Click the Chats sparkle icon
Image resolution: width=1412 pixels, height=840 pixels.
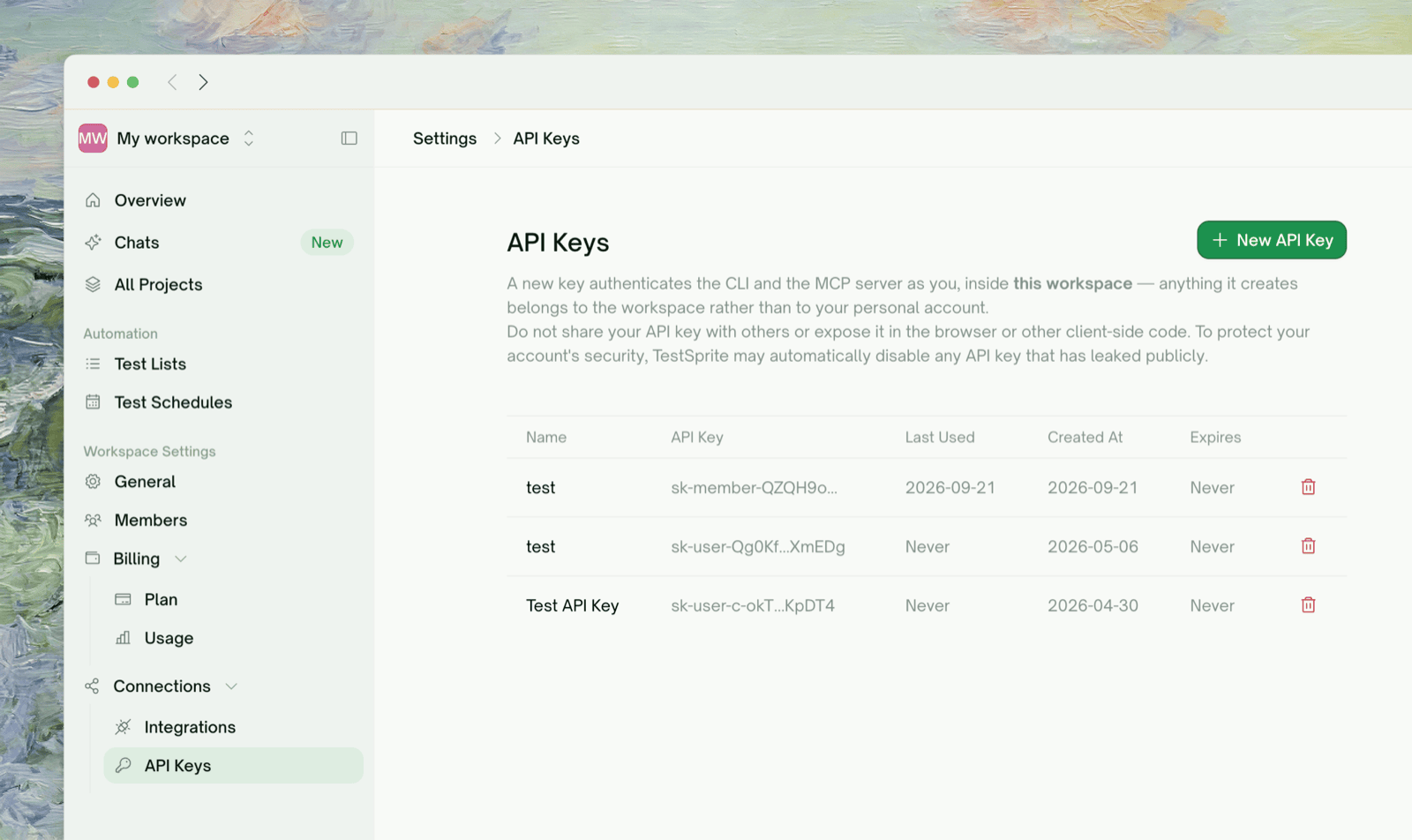click(x=93, y=243)
